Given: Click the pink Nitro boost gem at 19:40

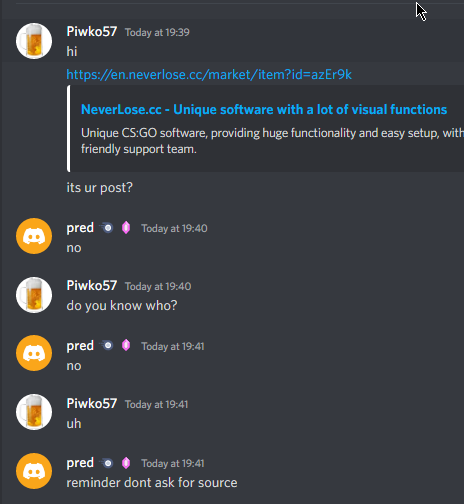Looking at the screenshot, I should click(126, 228).
